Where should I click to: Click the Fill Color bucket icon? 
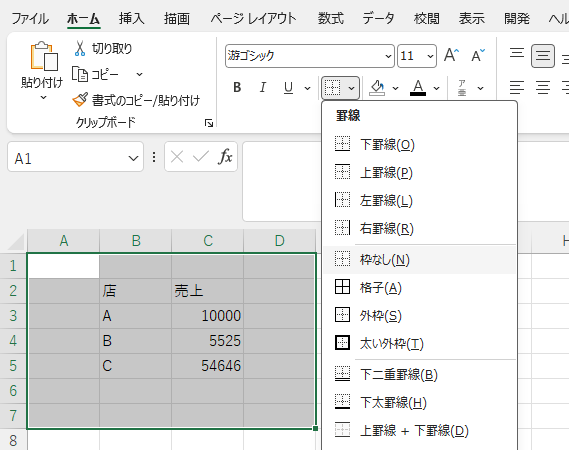tap(377, 88)
